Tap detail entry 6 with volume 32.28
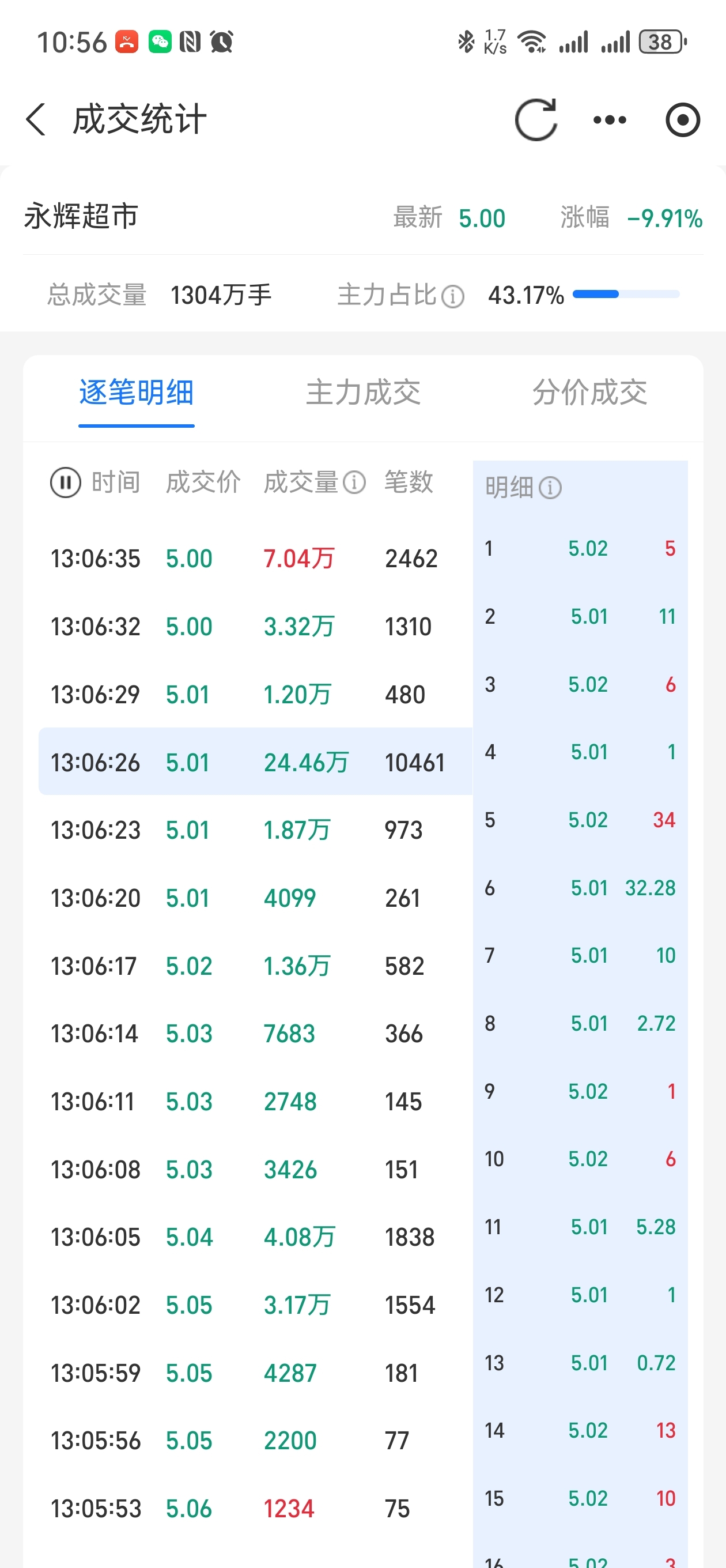 (581, 888)
